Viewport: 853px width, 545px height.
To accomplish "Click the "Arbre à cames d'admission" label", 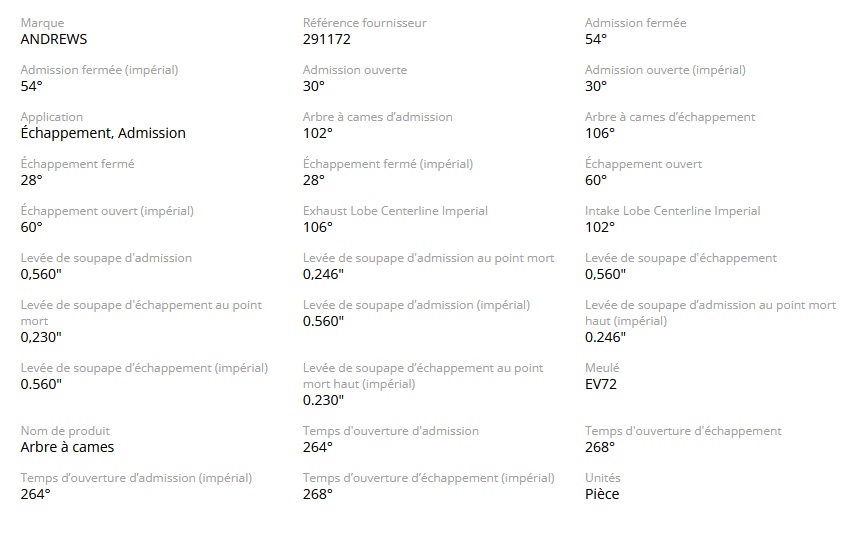I will (377, 117).
